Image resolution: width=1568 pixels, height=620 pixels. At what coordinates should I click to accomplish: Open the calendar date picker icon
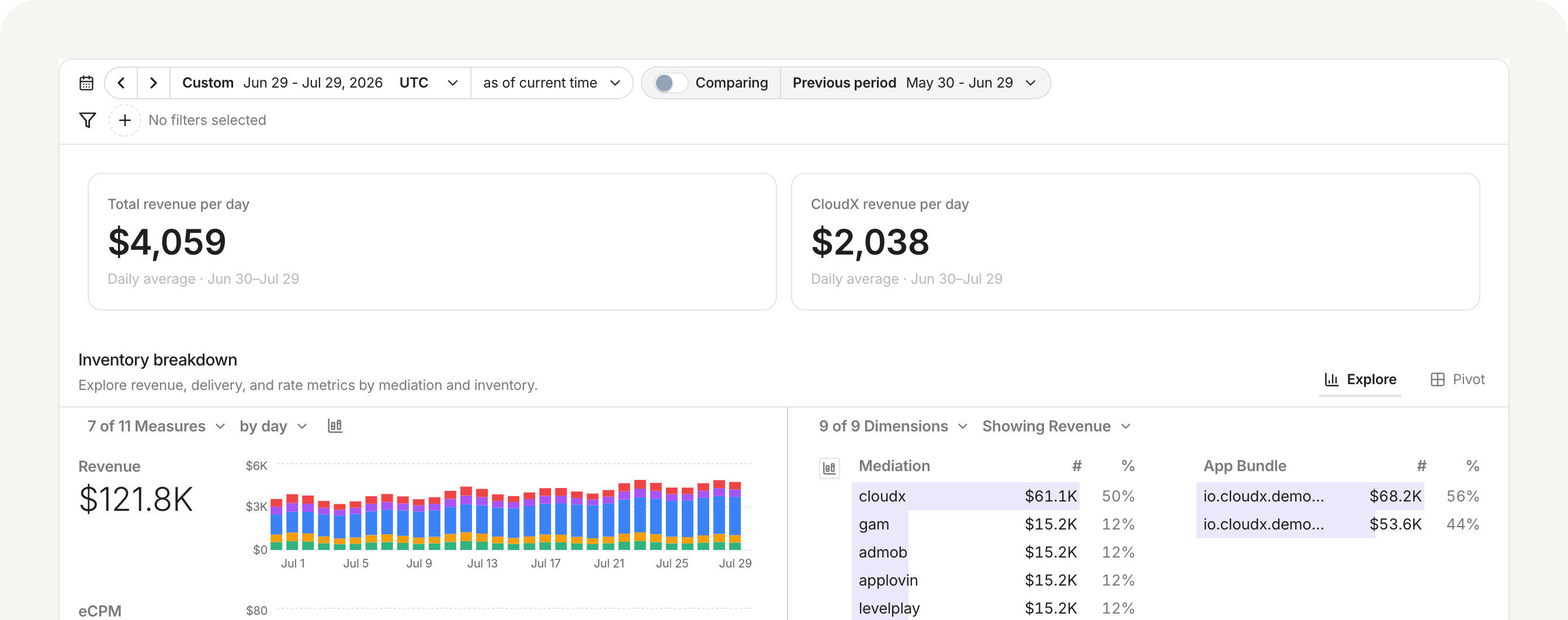86,83
